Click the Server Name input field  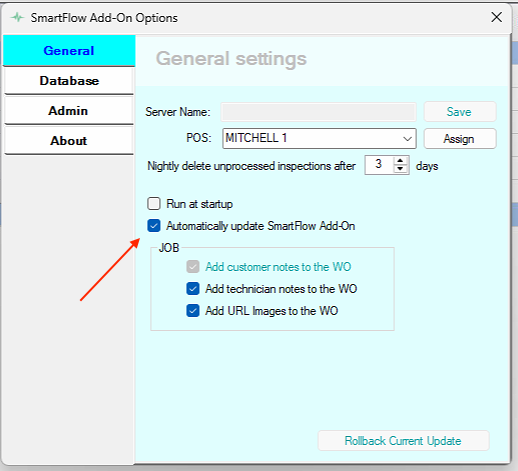pyautogui.click(x=319, y=112)
